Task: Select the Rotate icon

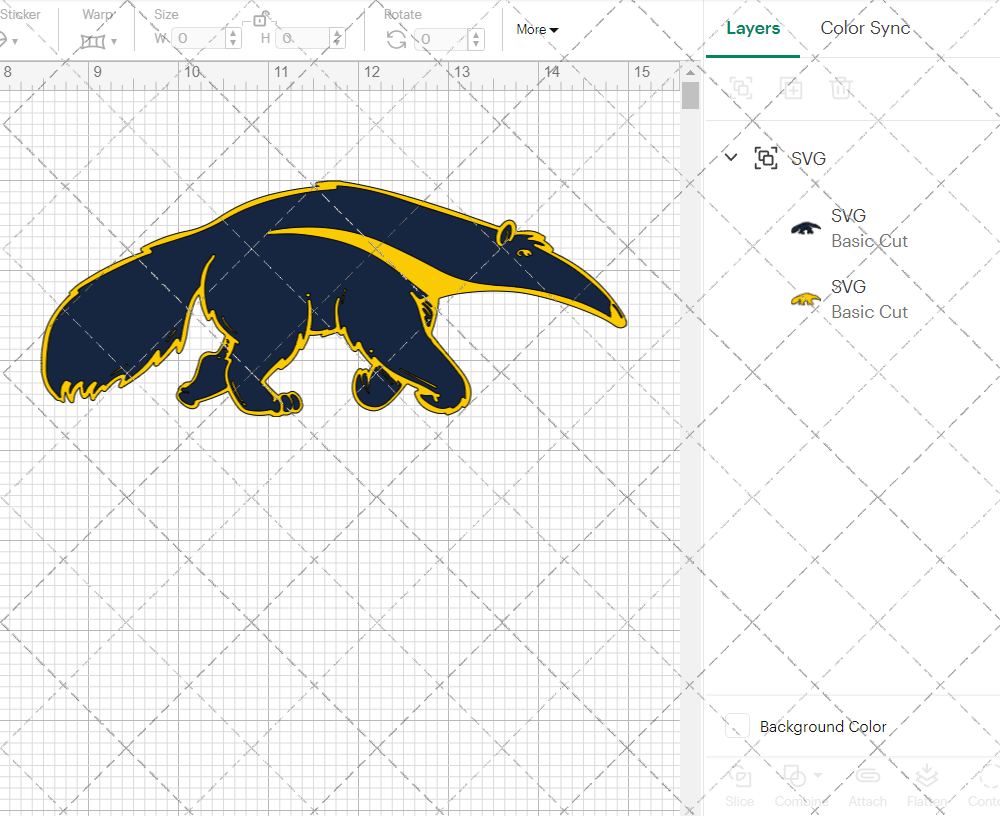Action: tap(396, 38)
